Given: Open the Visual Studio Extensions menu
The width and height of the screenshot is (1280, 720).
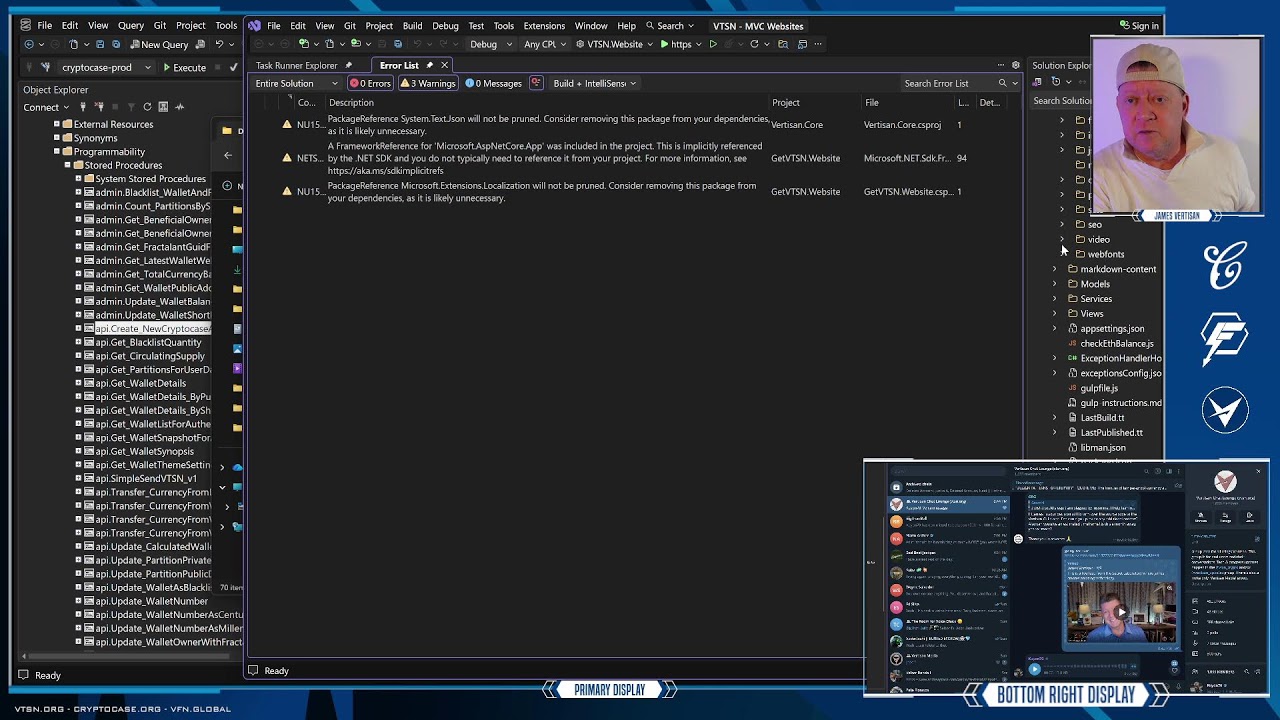Looking at the screenshot, I should [544, 26].
